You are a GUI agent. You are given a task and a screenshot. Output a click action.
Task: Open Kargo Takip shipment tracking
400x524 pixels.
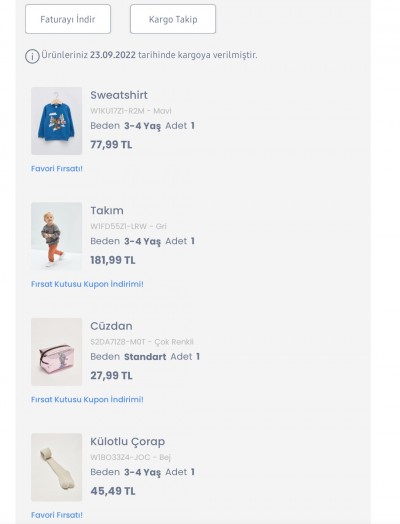pos(173,19)
